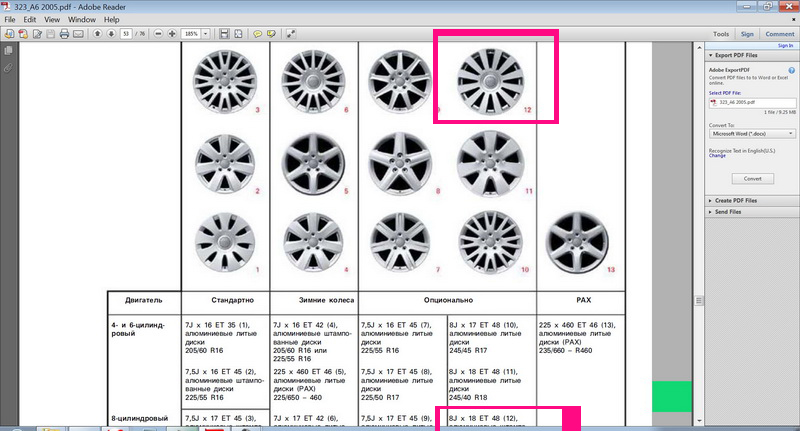The height and width of the screenshot is (431, 800).
Task: Go to previous page with up arrow
Action: 97,34
